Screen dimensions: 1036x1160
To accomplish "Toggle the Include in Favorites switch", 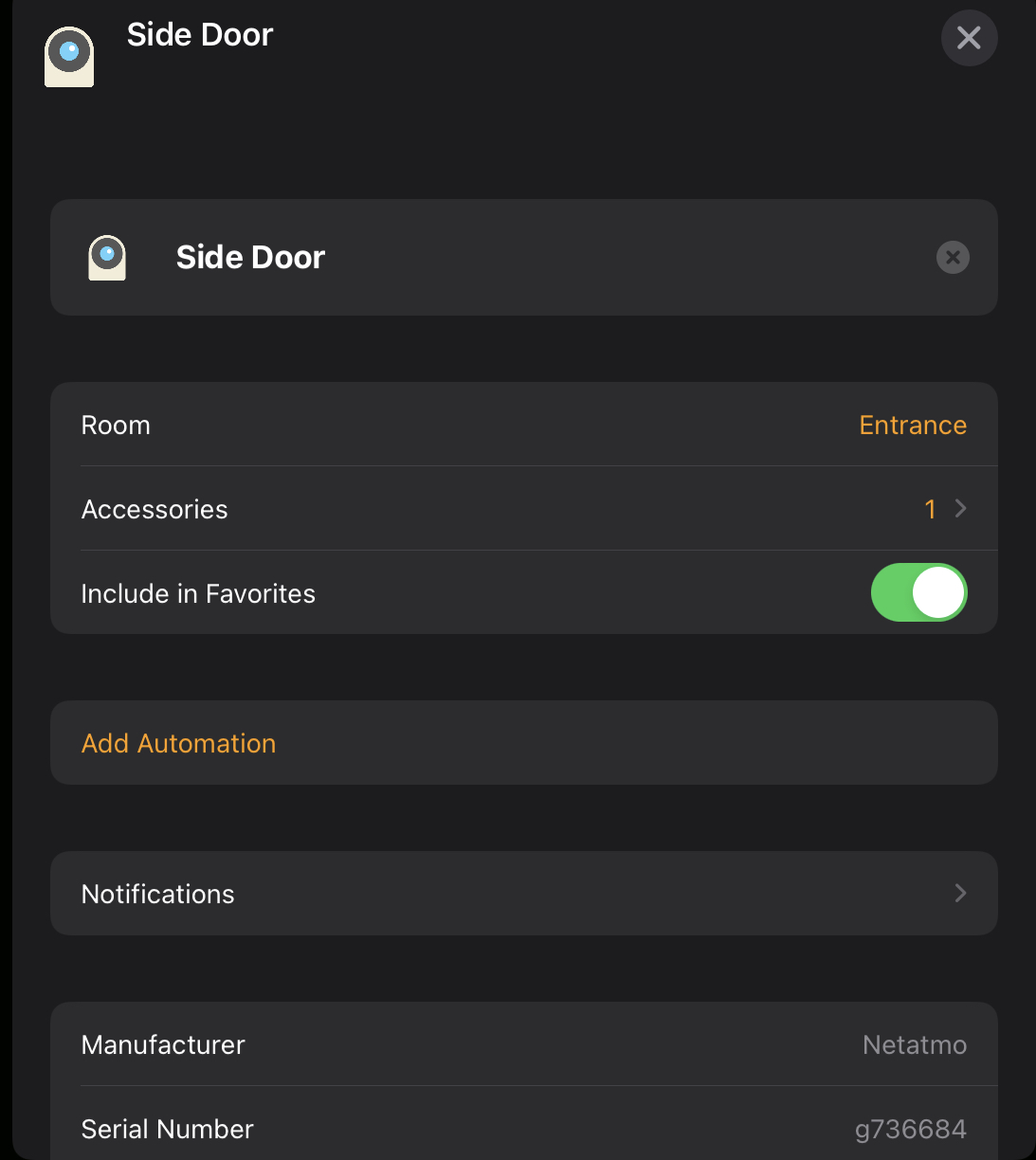I will 918,593.
